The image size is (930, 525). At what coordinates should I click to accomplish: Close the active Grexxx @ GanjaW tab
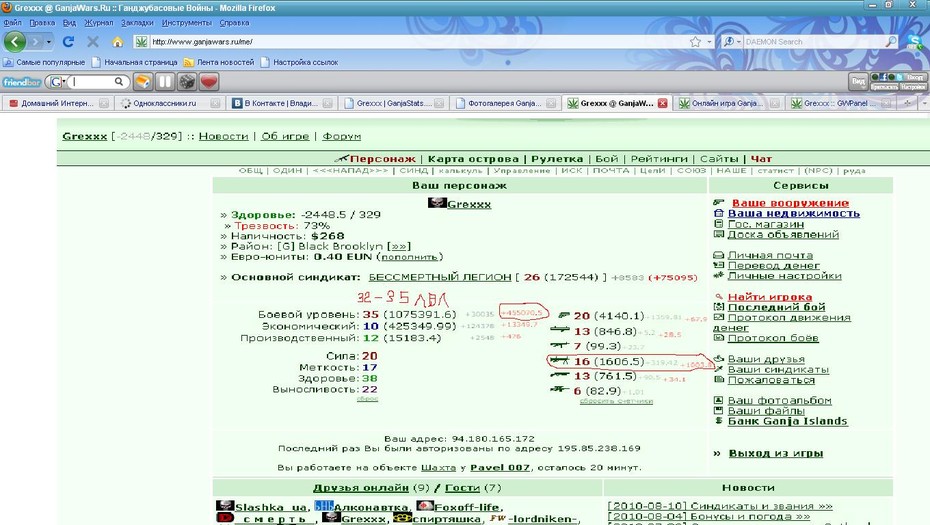tap(663, 103)
